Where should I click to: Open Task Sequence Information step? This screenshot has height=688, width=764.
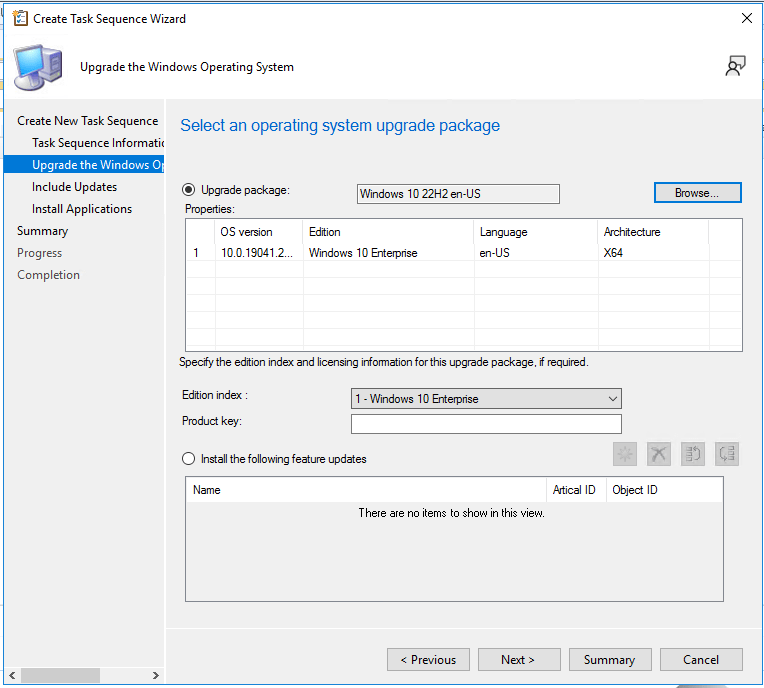(x=98, y=143)
